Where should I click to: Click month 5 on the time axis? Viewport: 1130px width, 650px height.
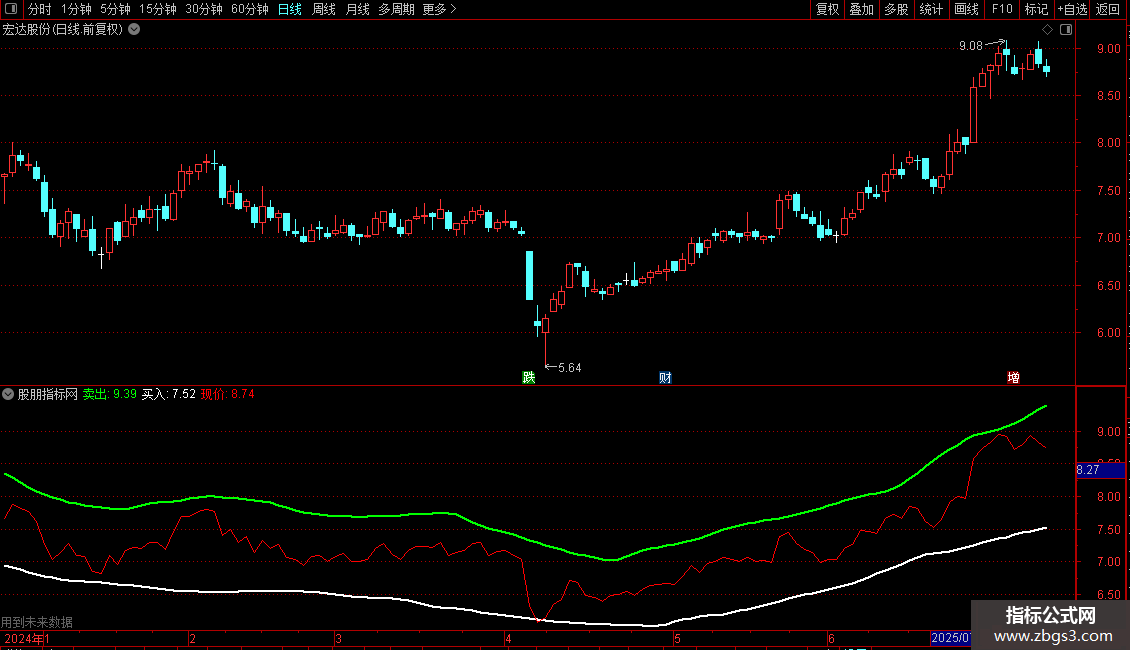click(x=677, y=638)
